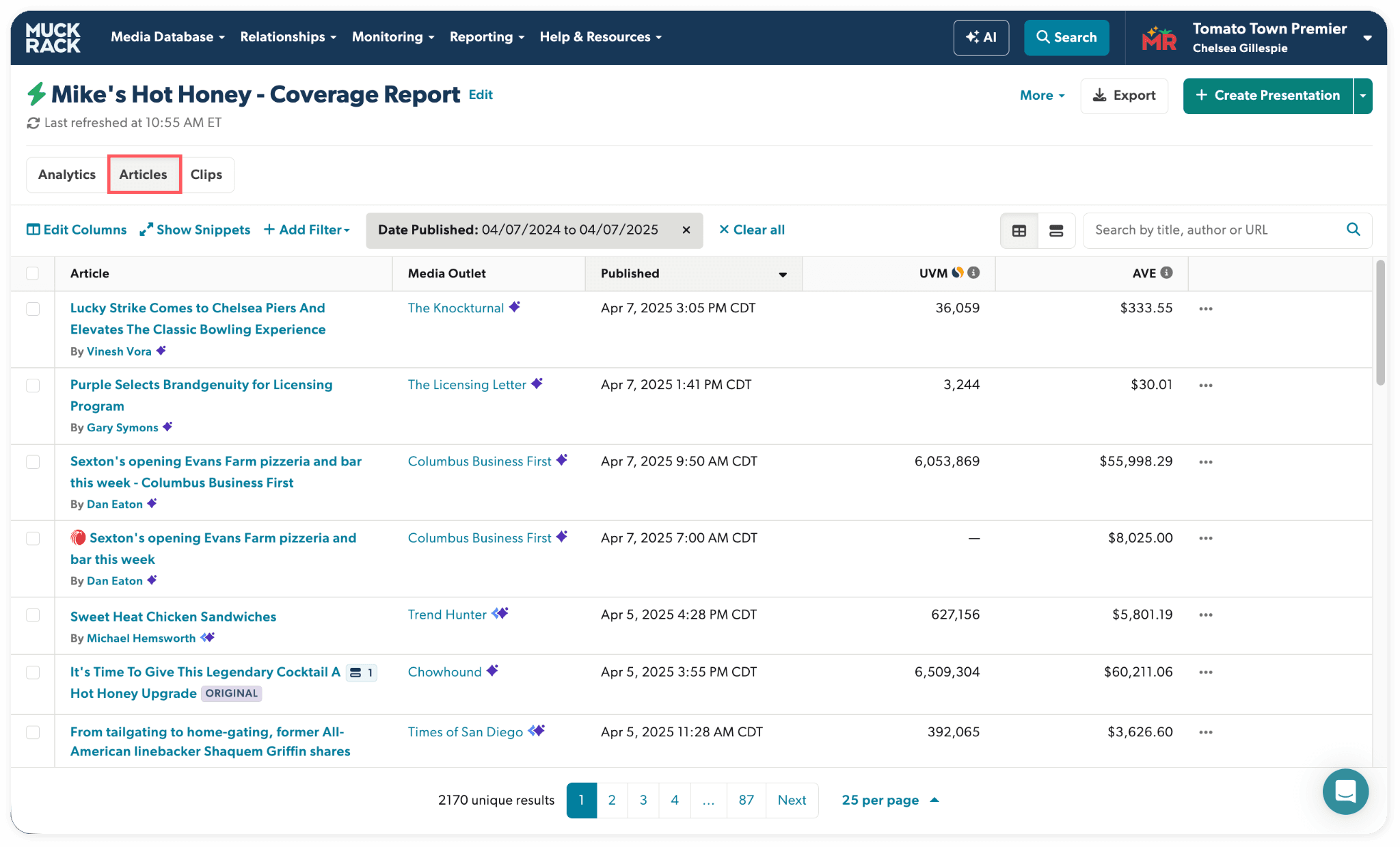Switch to grid table view icon
Screen dimensions: 1400x847
tap(1019, 230)
